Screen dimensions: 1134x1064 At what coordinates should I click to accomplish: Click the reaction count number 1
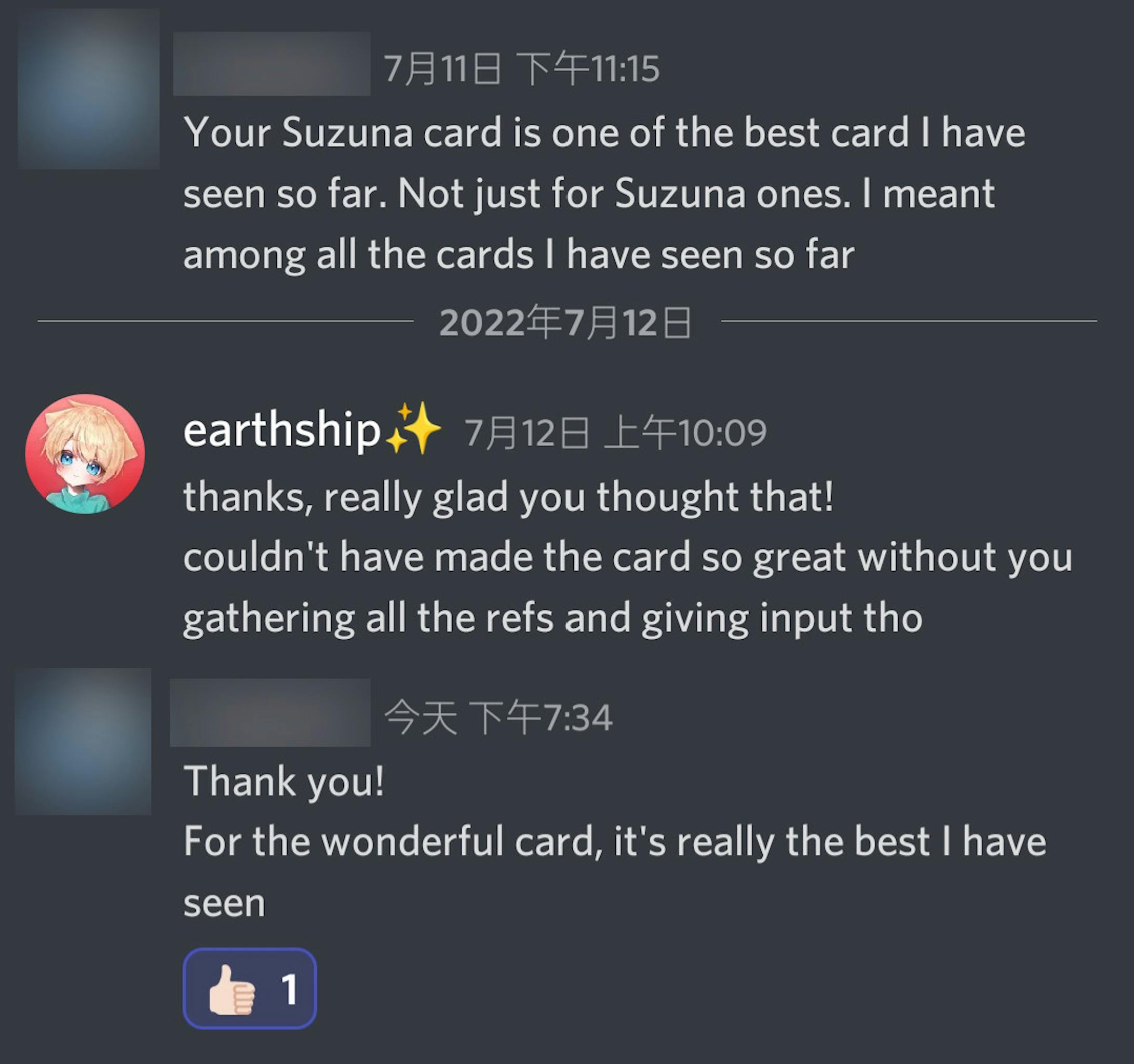tap(290, 989)
